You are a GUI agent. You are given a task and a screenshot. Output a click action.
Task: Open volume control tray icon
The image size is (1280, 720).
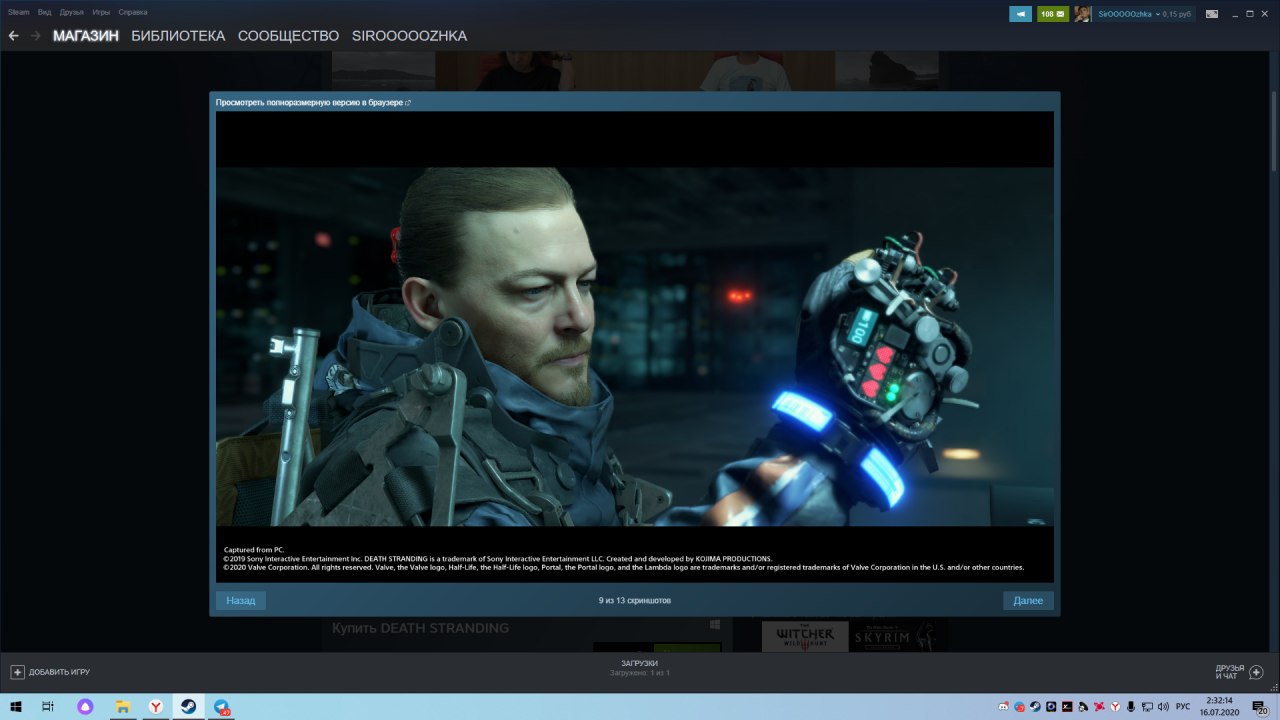click(x=1163, y=706)
